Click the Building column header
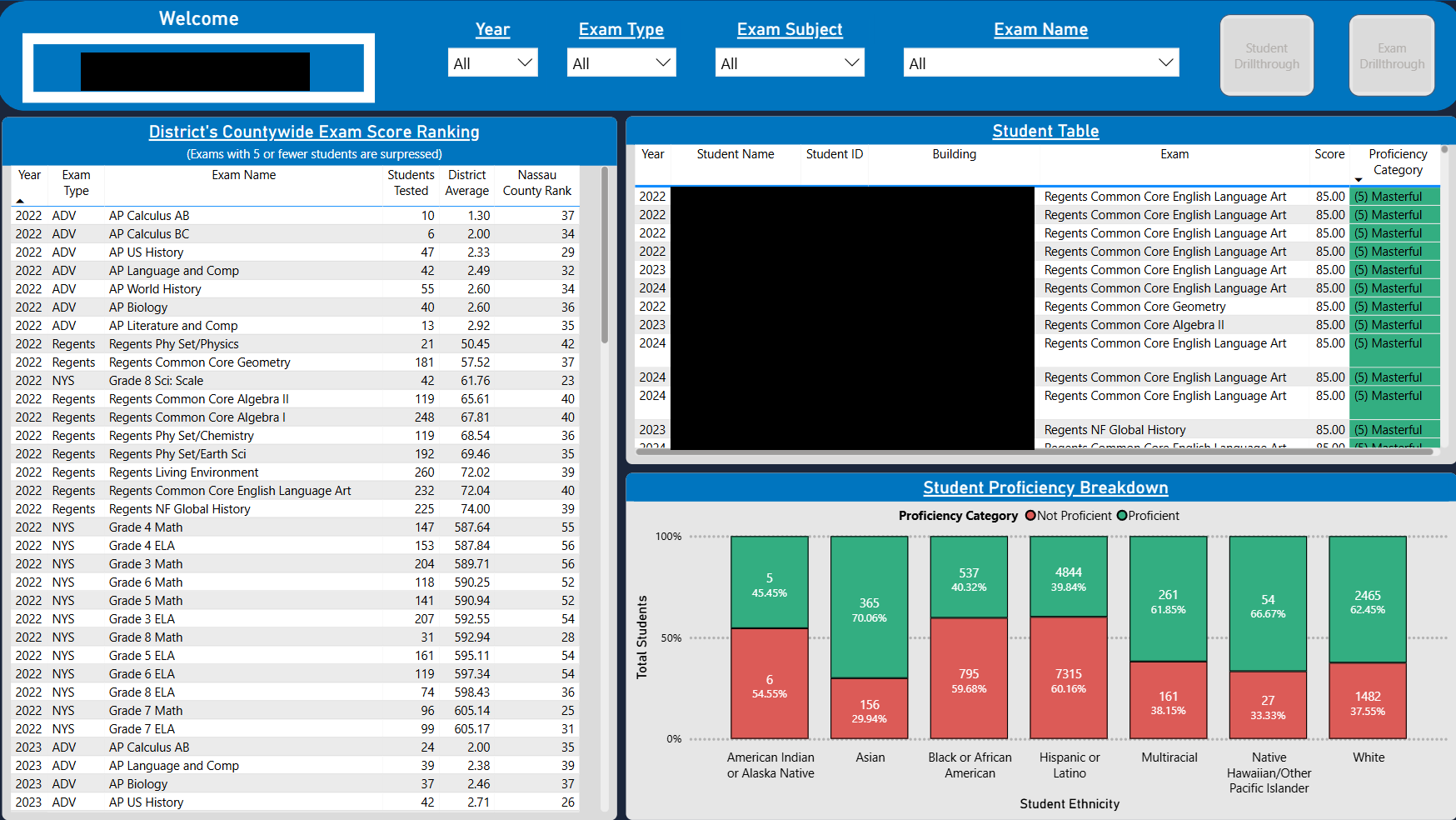 955,154
